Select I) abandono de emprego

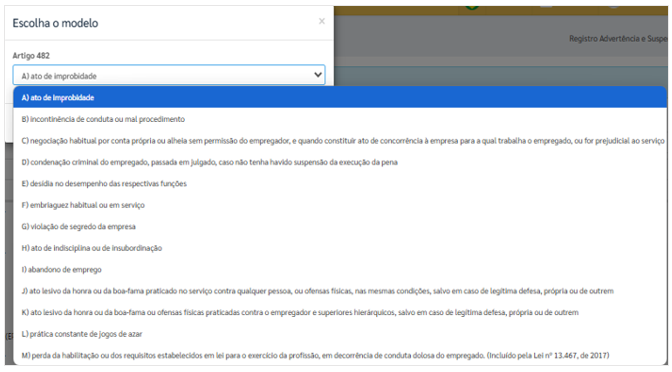340,270
